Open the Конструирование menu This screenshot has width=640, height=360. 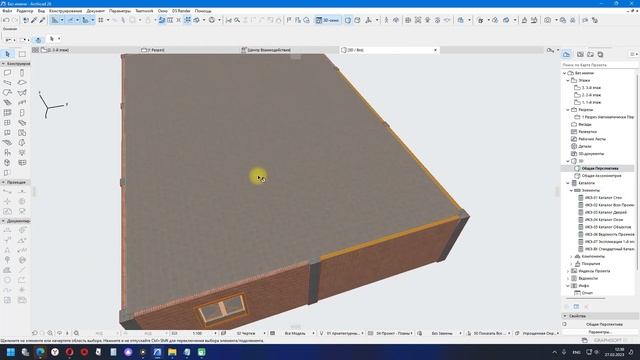65,11
